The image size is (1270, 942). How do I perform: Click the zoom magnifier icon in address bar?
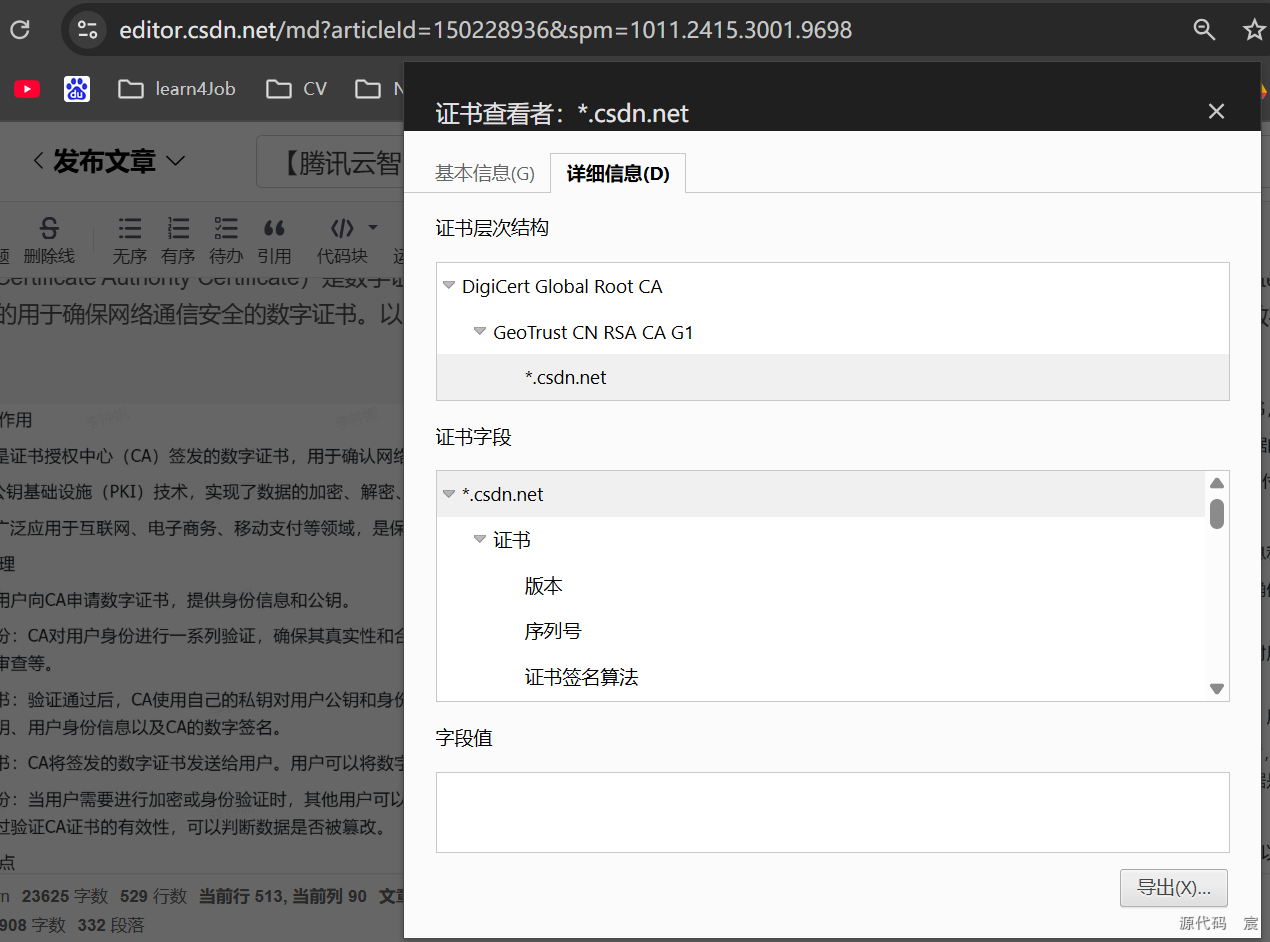1204,30
